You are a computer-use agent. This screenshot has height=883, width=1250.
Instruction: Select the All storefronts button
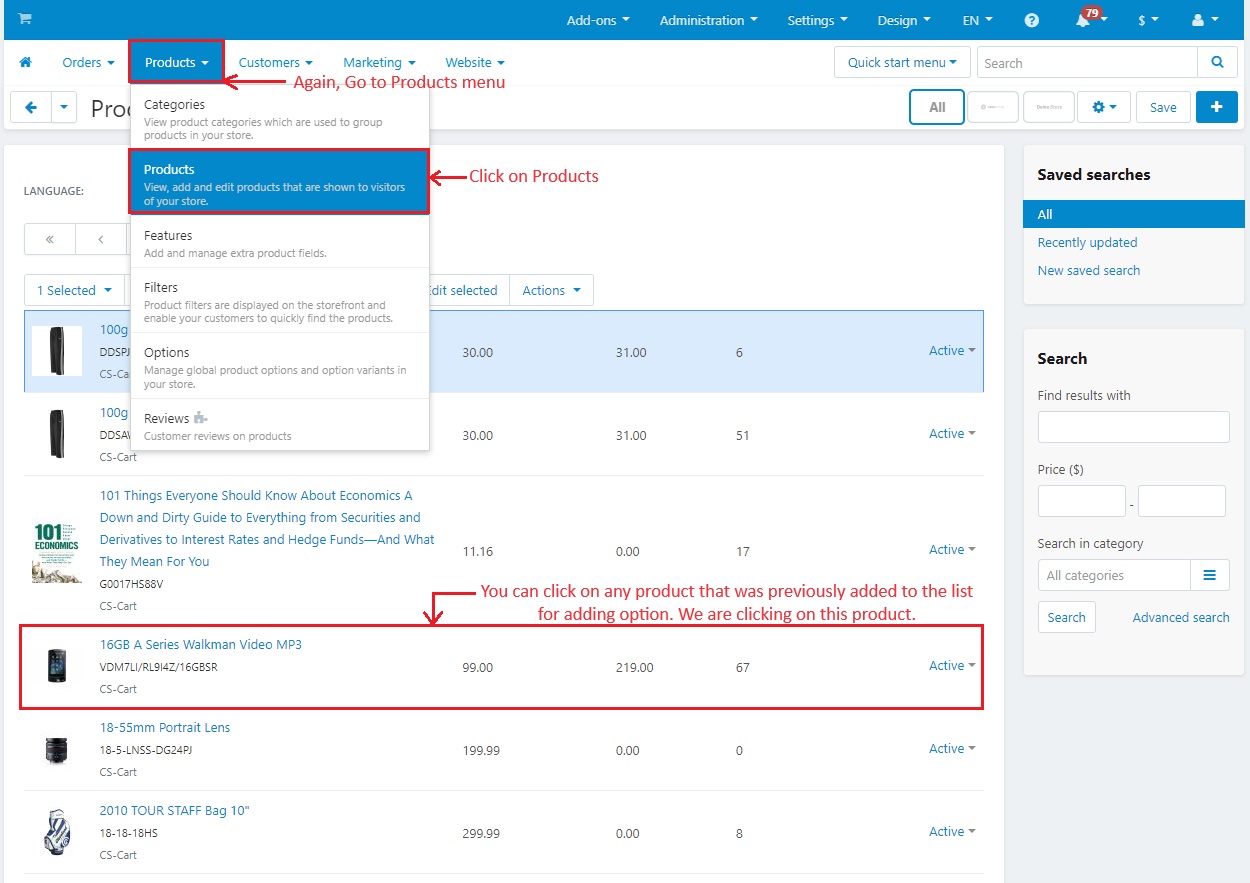pos(937,107)
